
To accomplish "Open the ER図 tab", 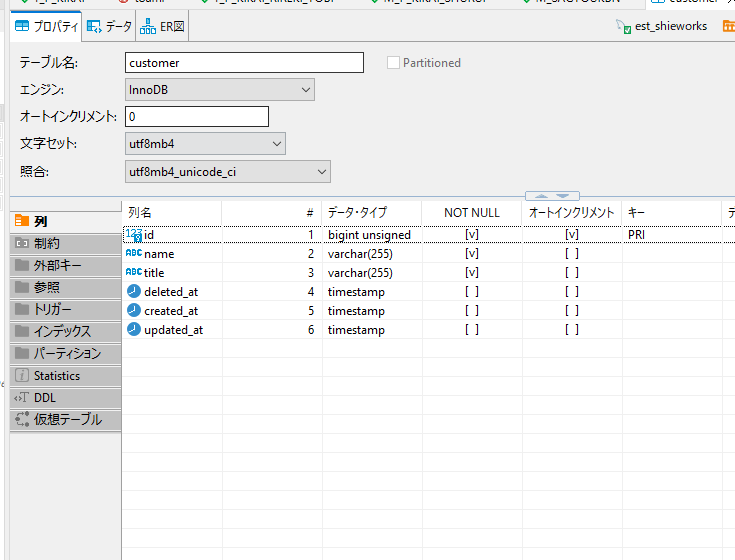I will 162,26.
